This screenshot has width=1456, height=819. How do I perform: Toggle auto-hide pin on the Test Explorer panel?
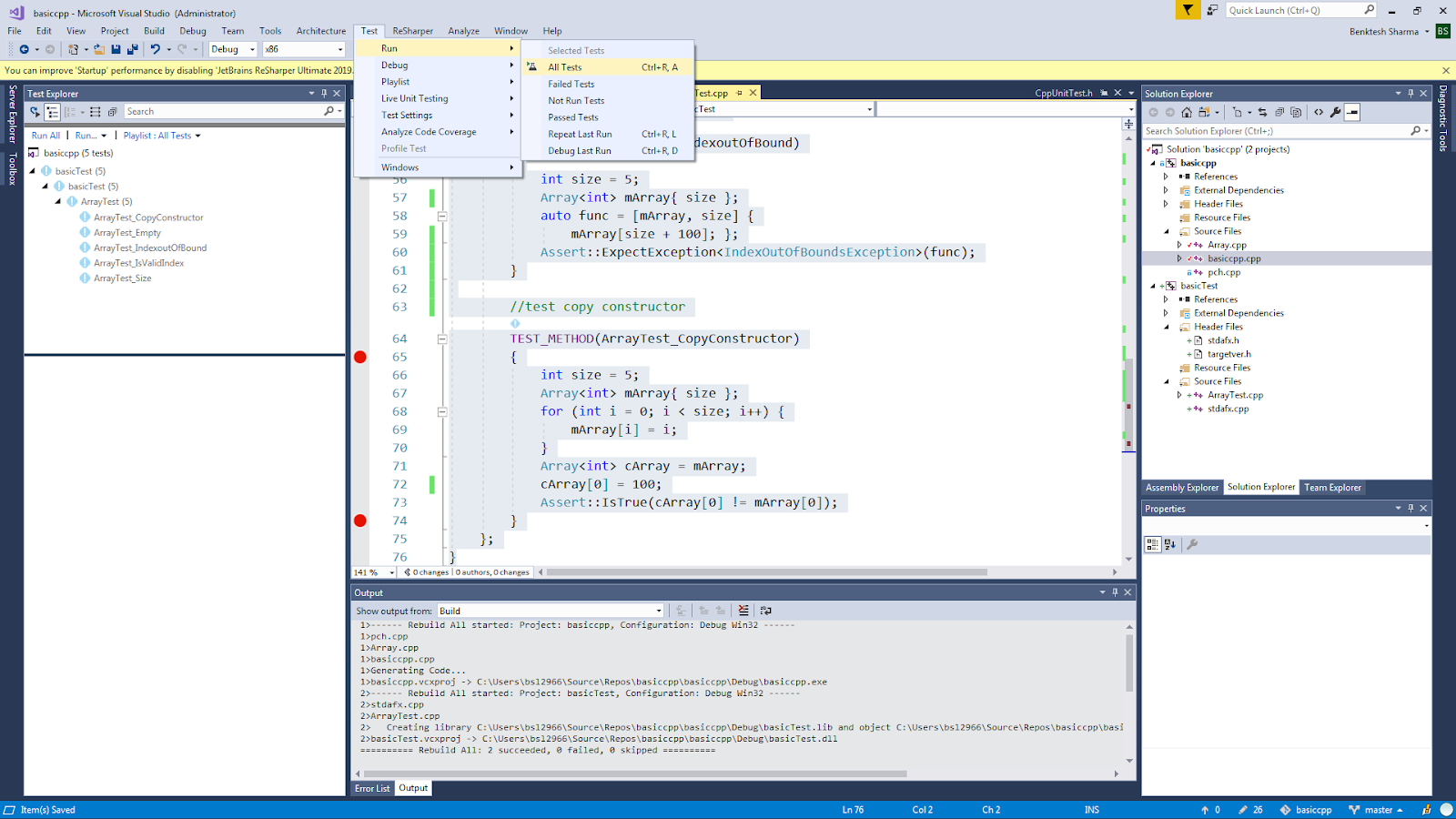click(322, 93)
